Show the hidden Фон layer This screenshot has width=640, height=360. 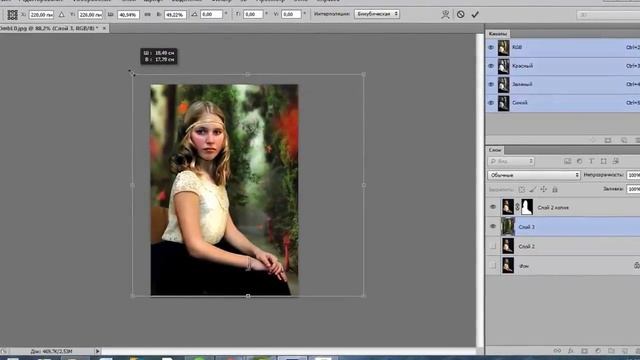pyautogui.click(x=493, y=266)
